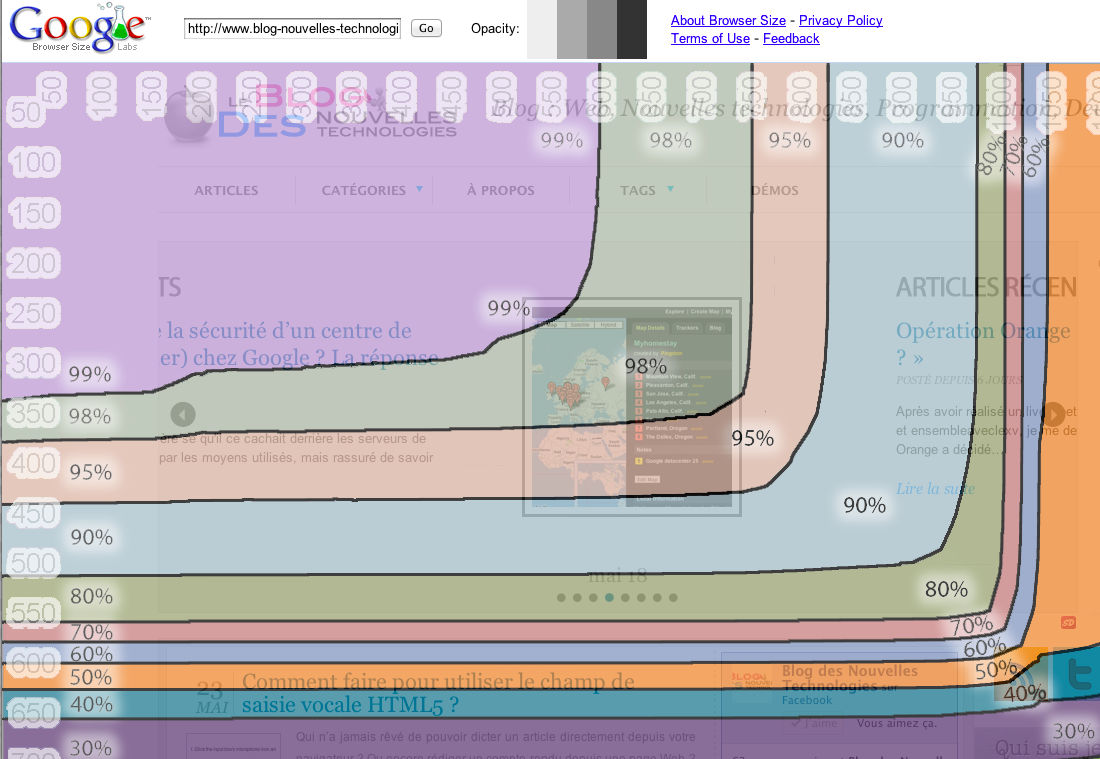Viewport: 1100px width, 759px height.
Task: Select the sixth carousel pagination dot
Action: [641, 598]
